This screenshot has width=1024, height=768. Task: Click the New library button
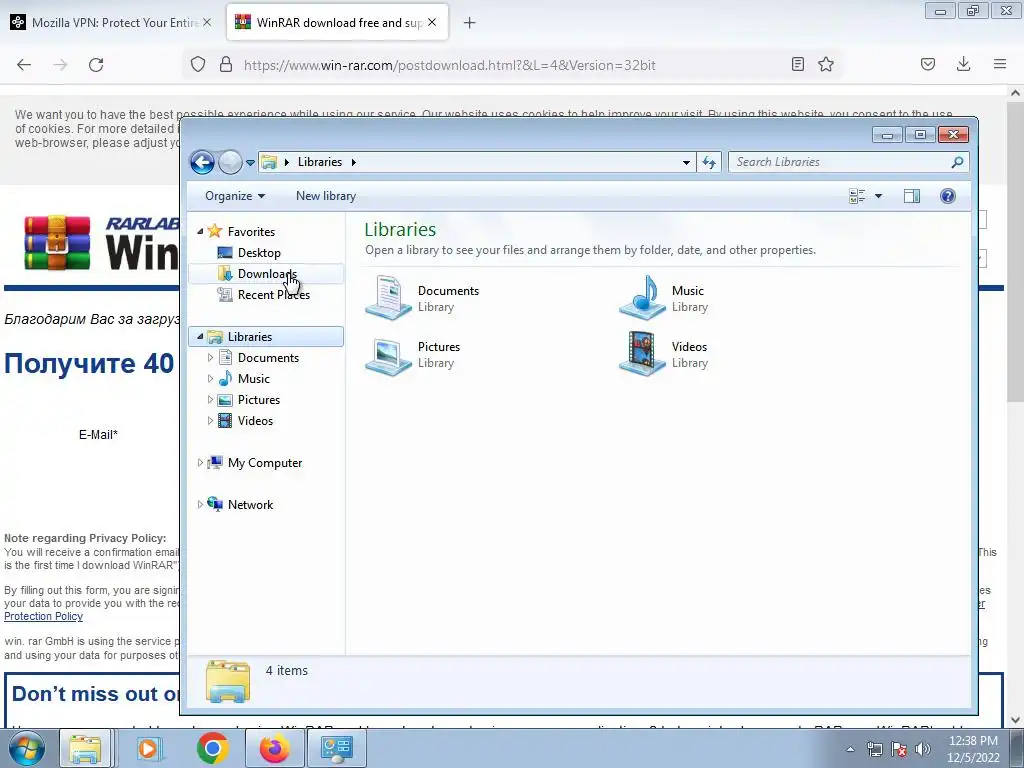click(326, 196)
